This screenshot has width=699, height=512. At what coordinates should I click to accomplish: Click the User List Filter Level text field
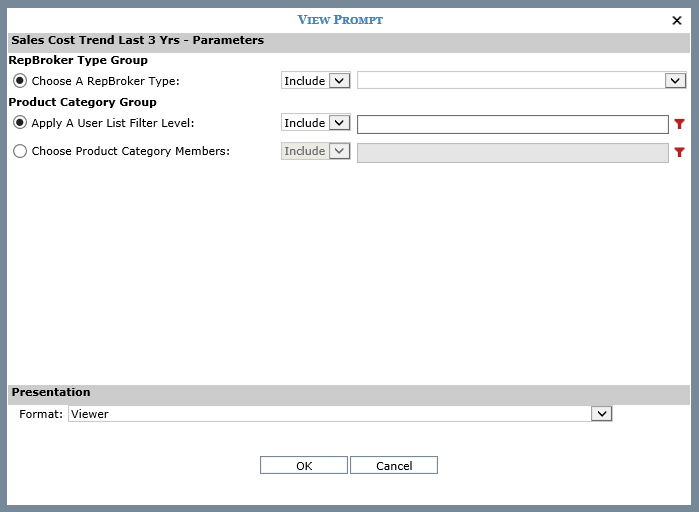512,124
